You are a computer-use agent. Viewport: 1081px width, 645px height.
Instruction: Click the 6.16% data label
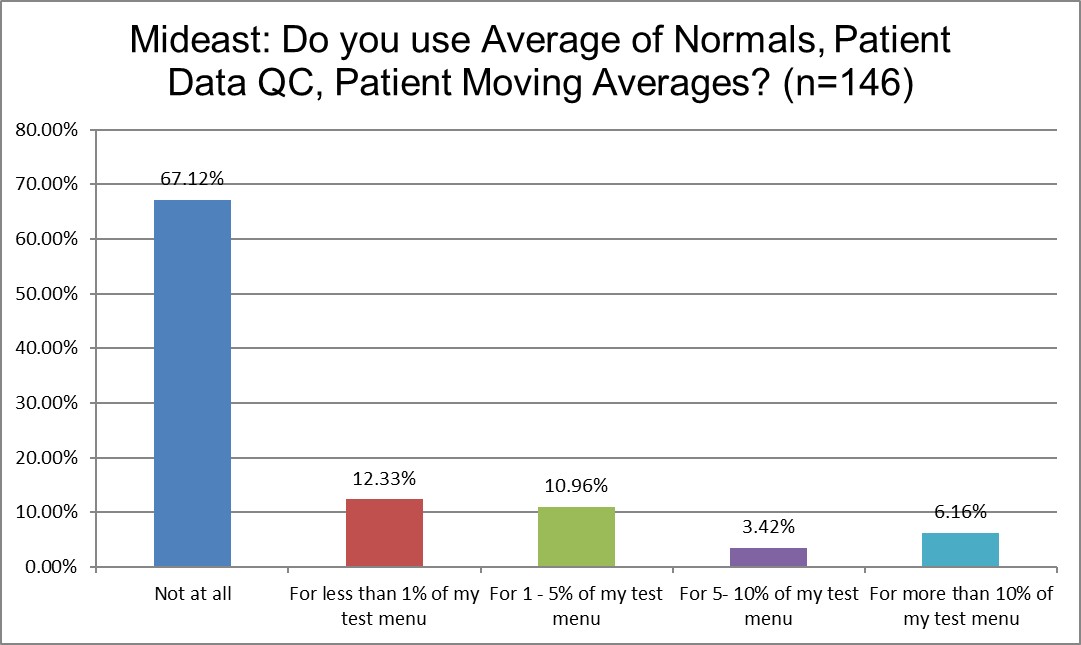pos(960,512)
